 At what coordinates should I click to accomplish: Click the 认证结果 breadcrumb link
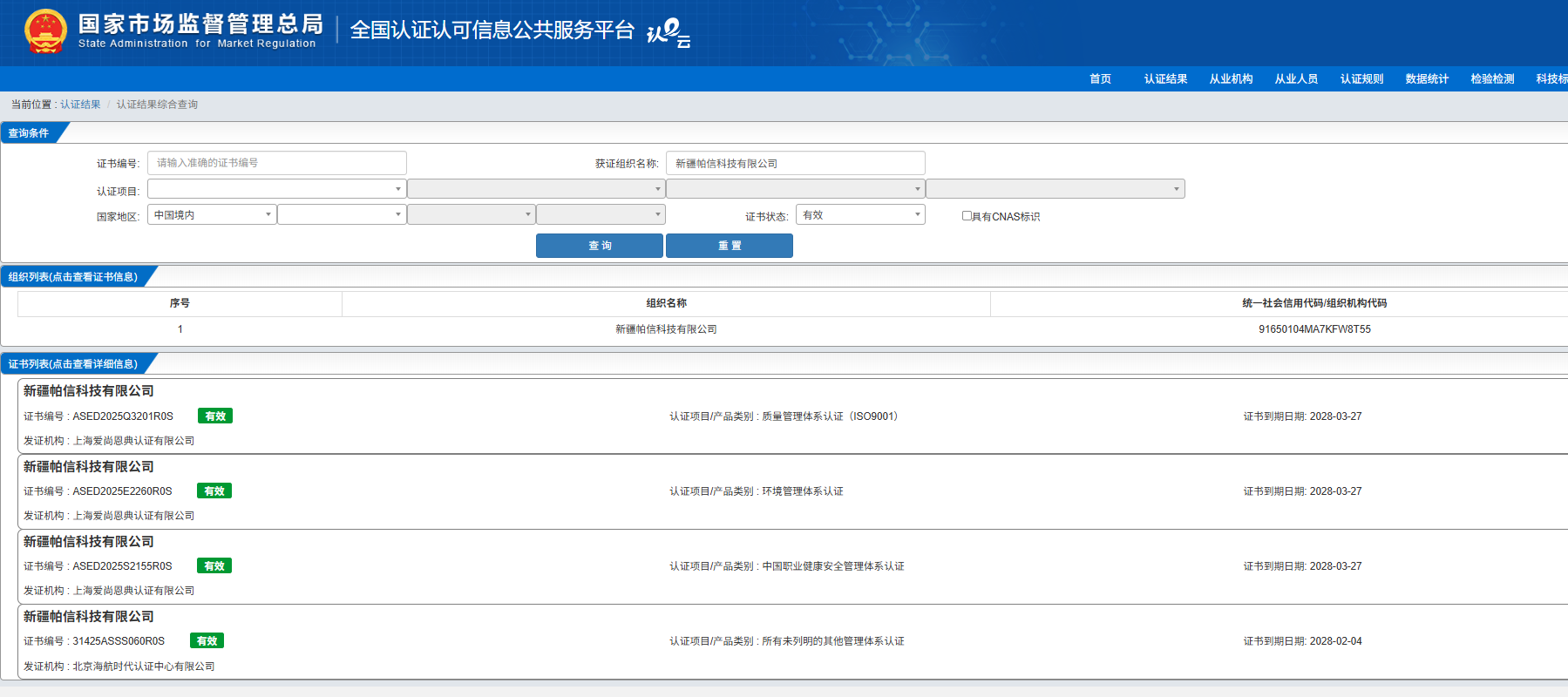coord(80,105)
